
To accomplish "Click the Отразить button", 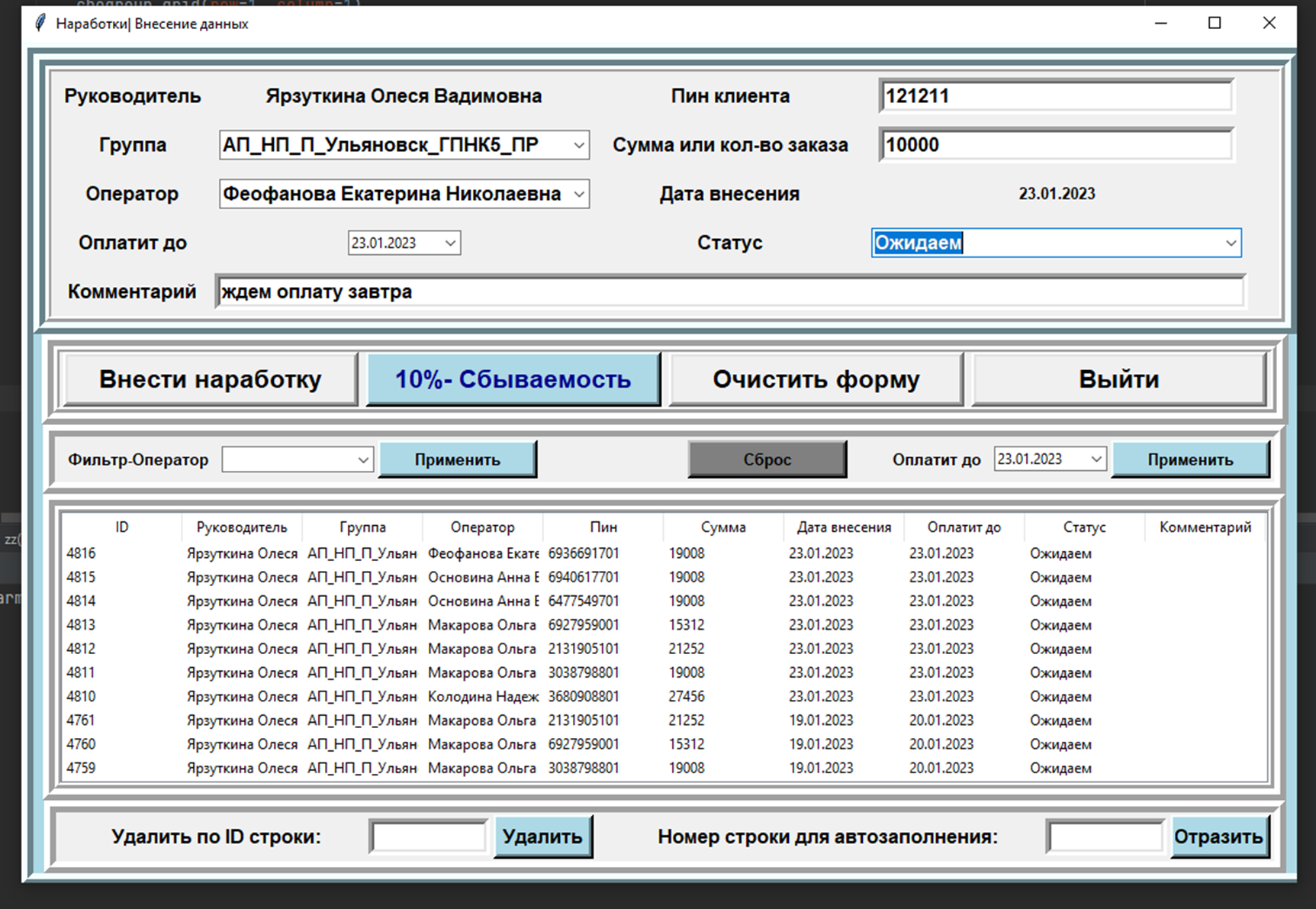I will [1219, 836].
